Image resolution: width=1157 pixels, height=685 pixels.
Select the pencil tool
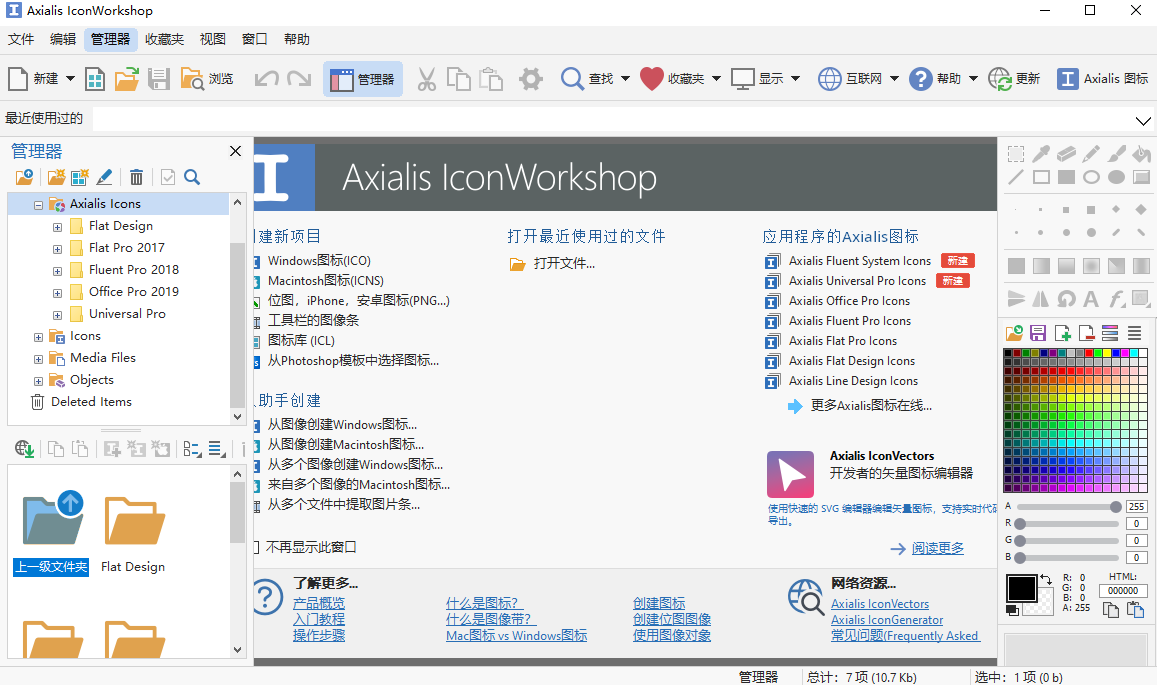(1091, 154)
